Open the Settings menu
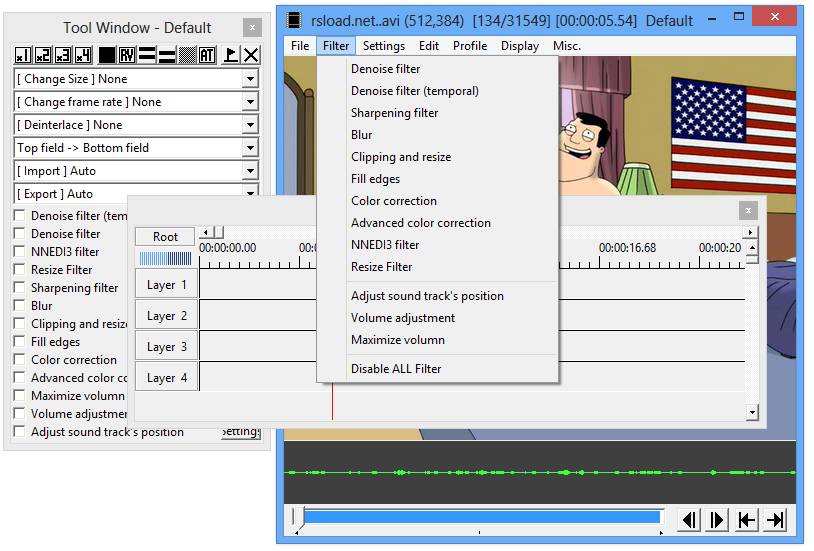 point(384,46)
